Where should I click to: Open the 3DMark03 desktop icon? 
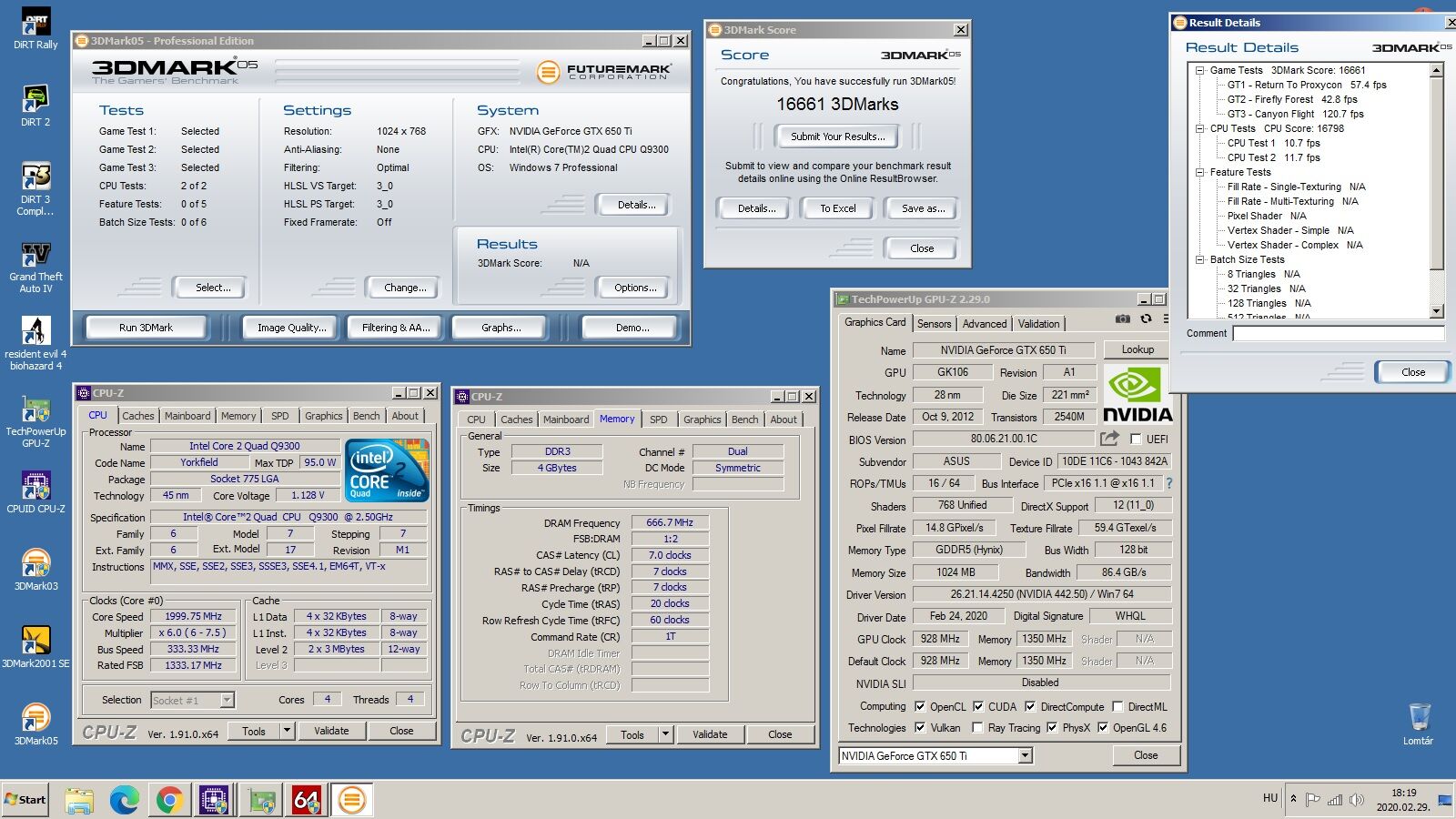click(35, 571)
